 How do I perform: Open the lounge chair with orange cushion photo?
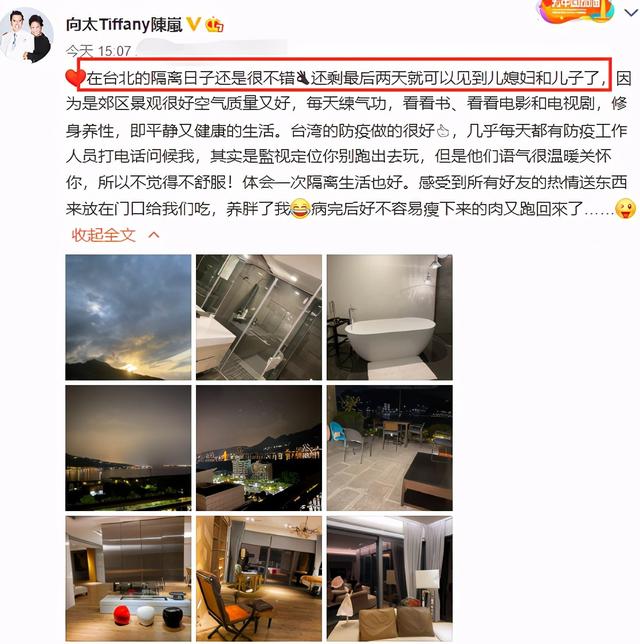tap(259, 578)
